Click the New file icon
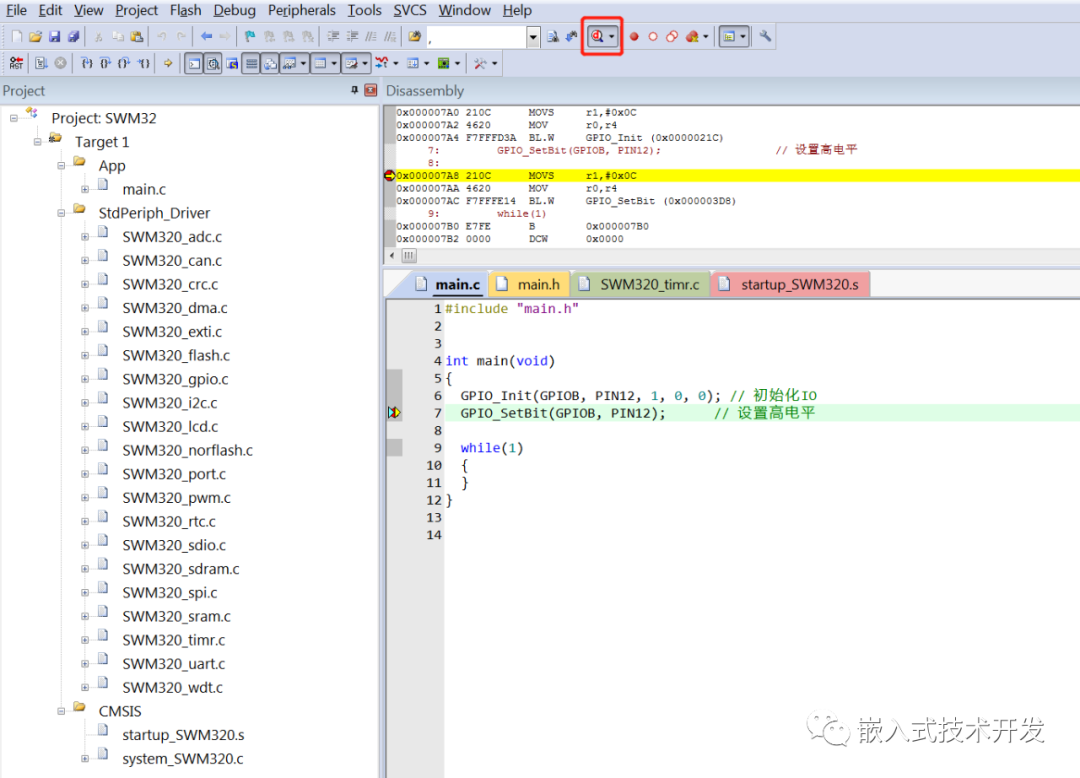 coord(17,36)
